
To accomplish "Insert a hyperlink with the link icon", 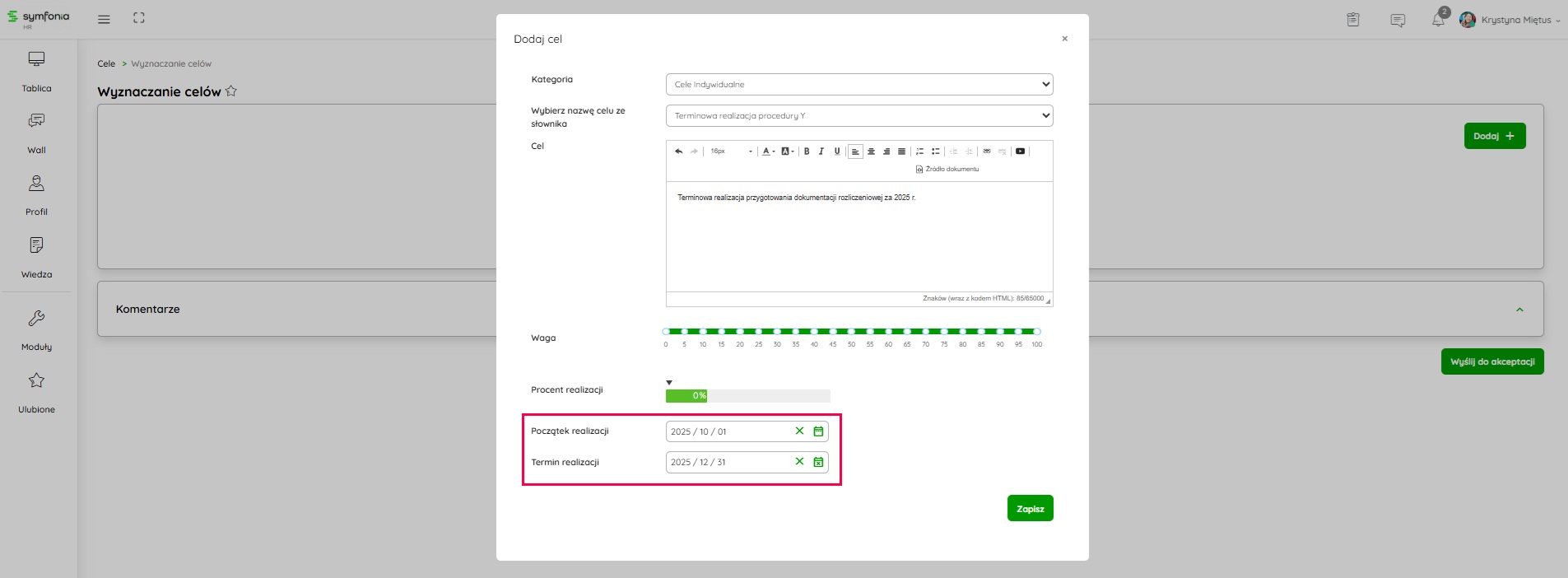I will point(987,151).
